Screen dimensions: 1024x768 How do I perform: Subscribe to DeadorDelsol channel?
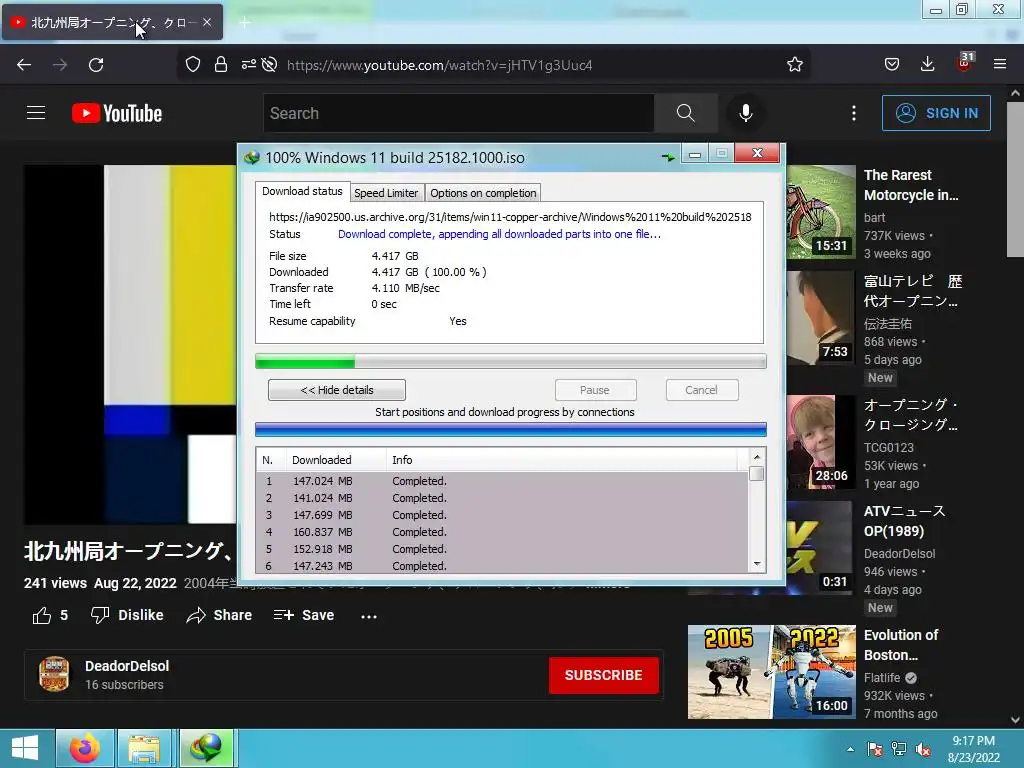[603, 675]
